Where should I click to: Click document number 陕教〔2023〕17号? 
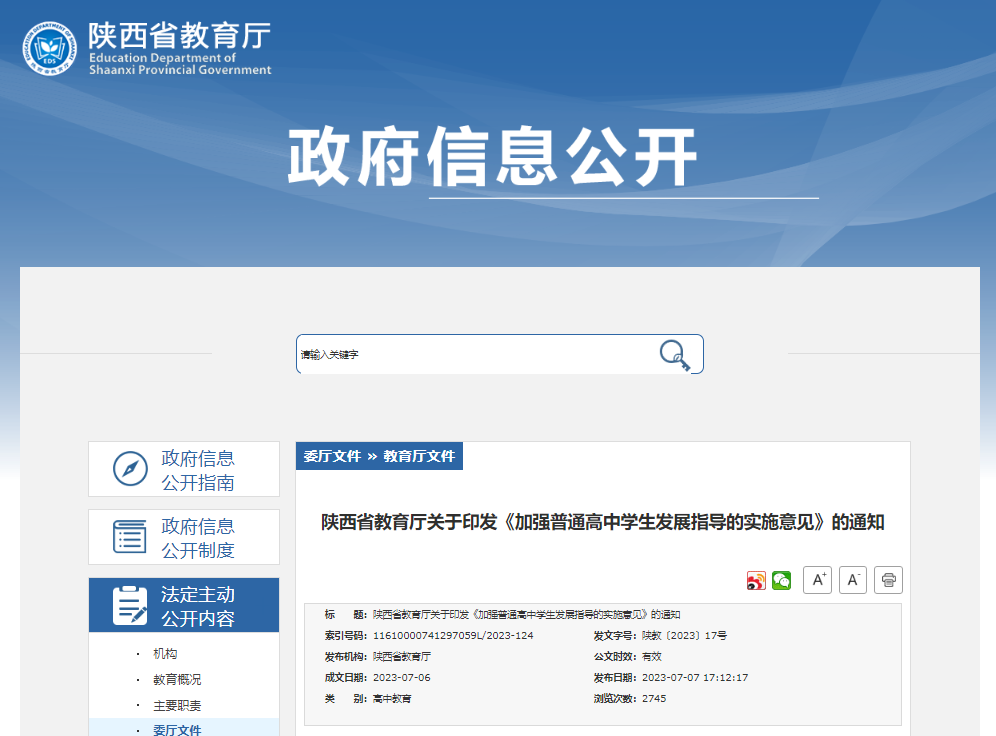684,636
